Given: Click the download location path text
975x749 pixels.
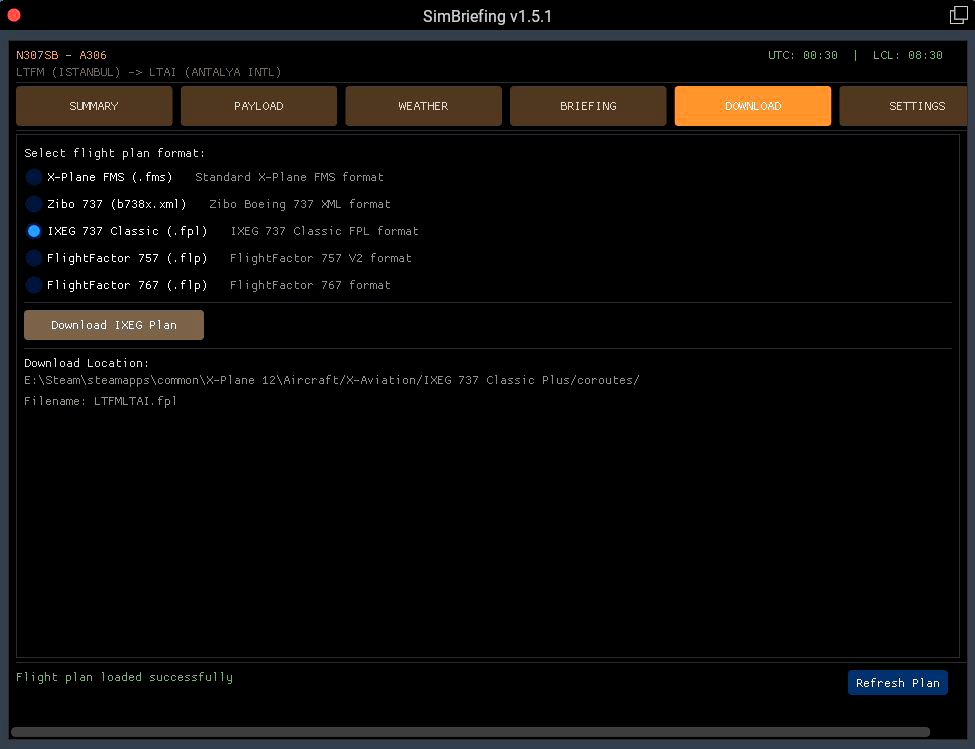Looking at the screenshot, I should tap(331, 380).
